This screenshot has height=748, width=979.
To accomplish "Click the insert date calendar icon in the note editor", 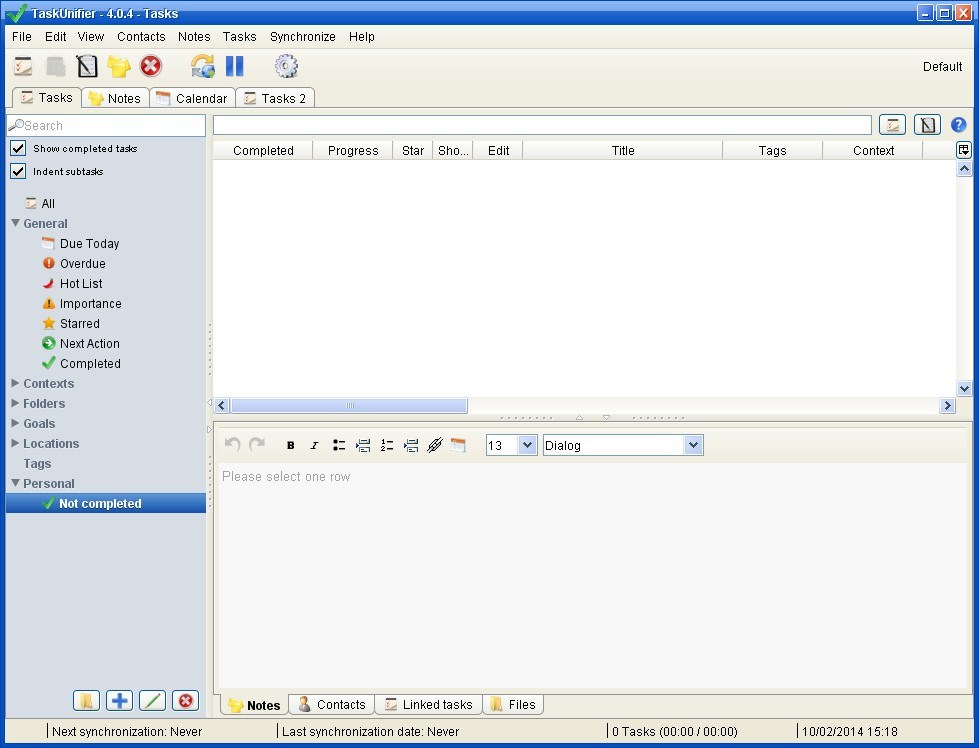I will (458, 445).
